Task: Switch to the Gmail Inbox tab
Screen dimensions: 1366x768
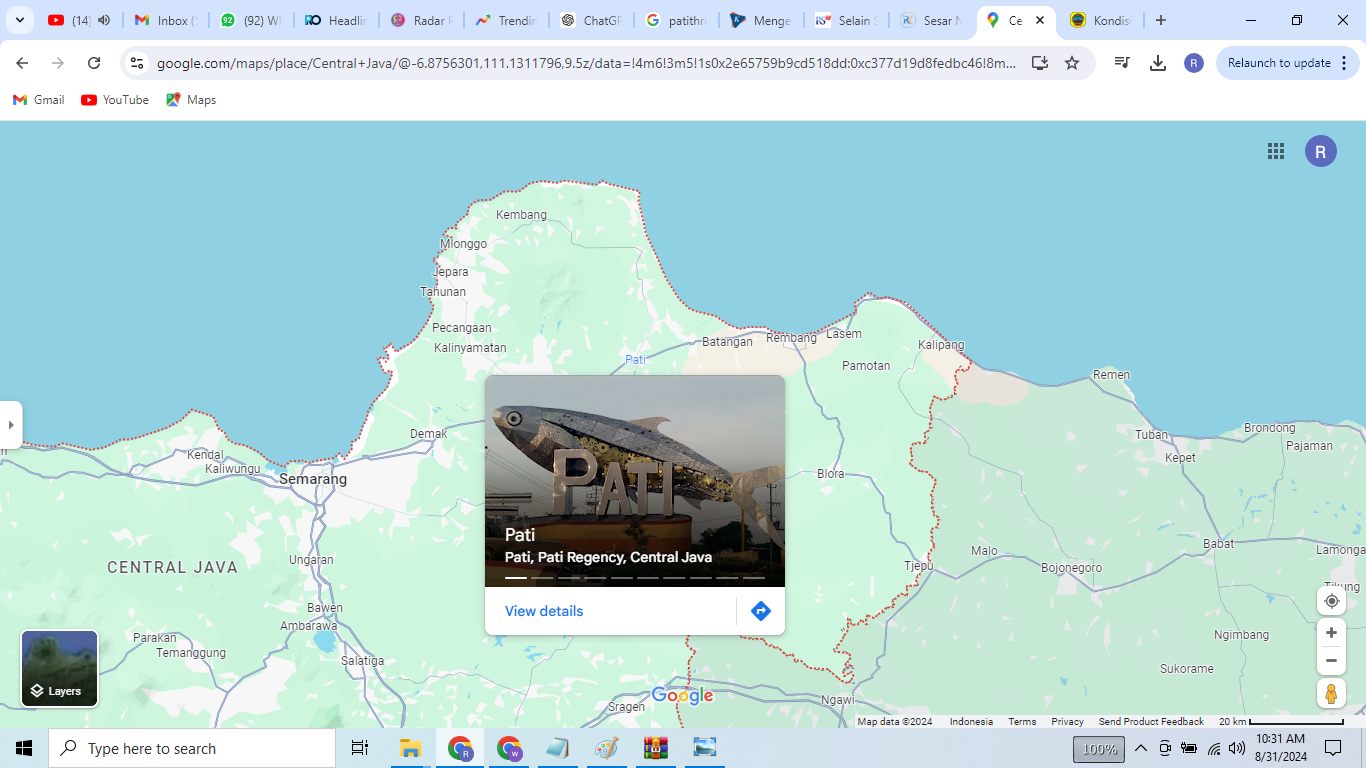Action: (x=166, y=20)
